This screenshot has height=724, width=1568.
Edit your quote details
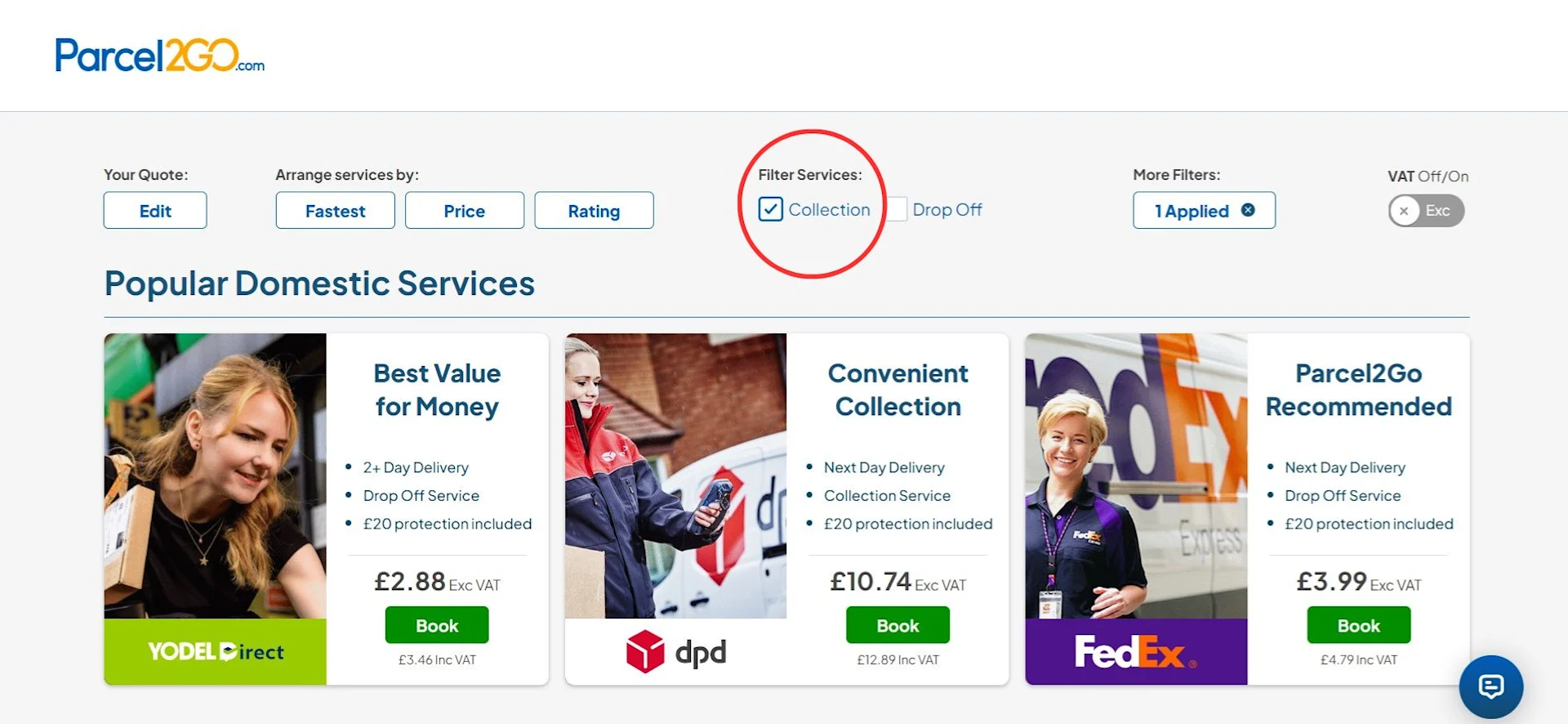click(154, 210)
